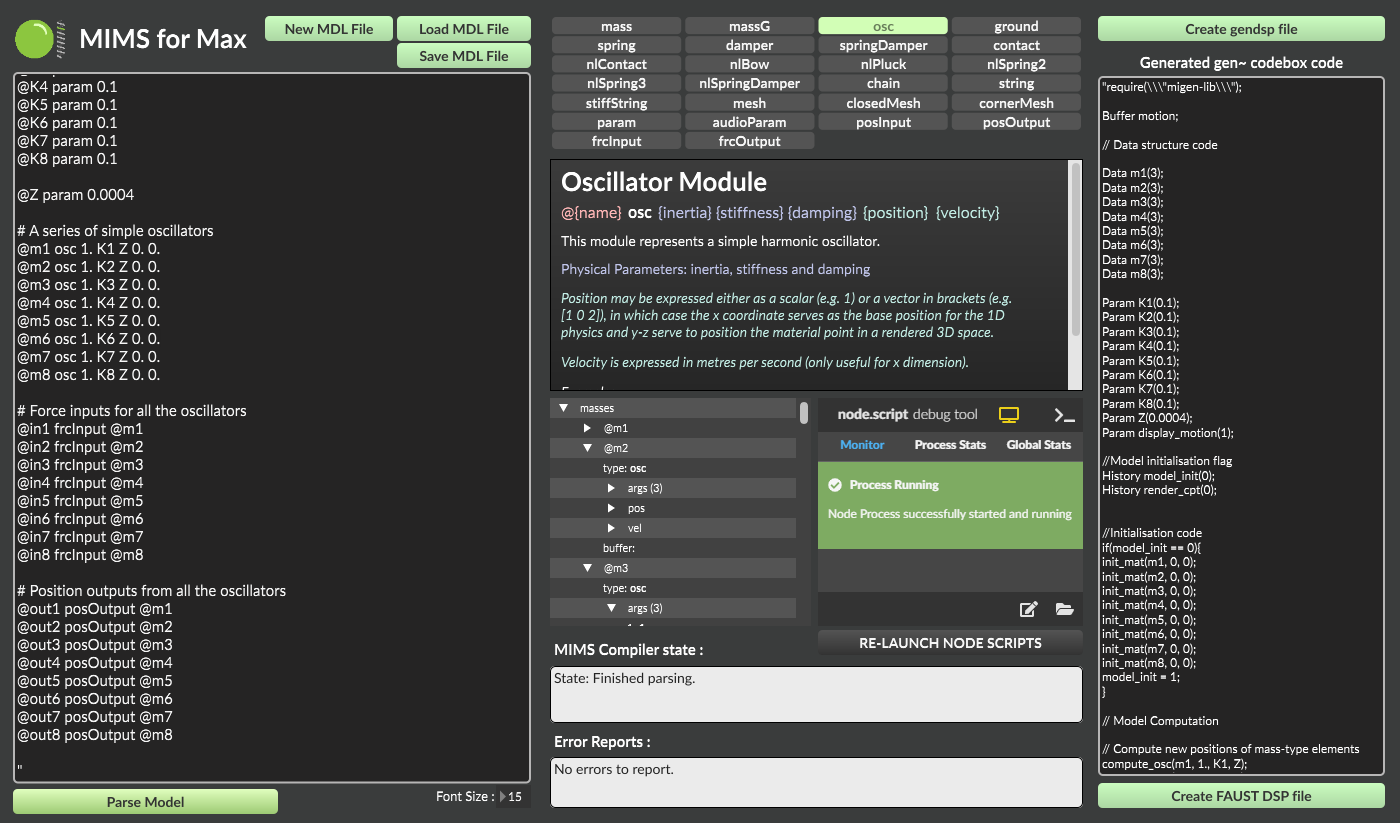Select the nlBow module button

pyautogui.click(x=749, y=64)
